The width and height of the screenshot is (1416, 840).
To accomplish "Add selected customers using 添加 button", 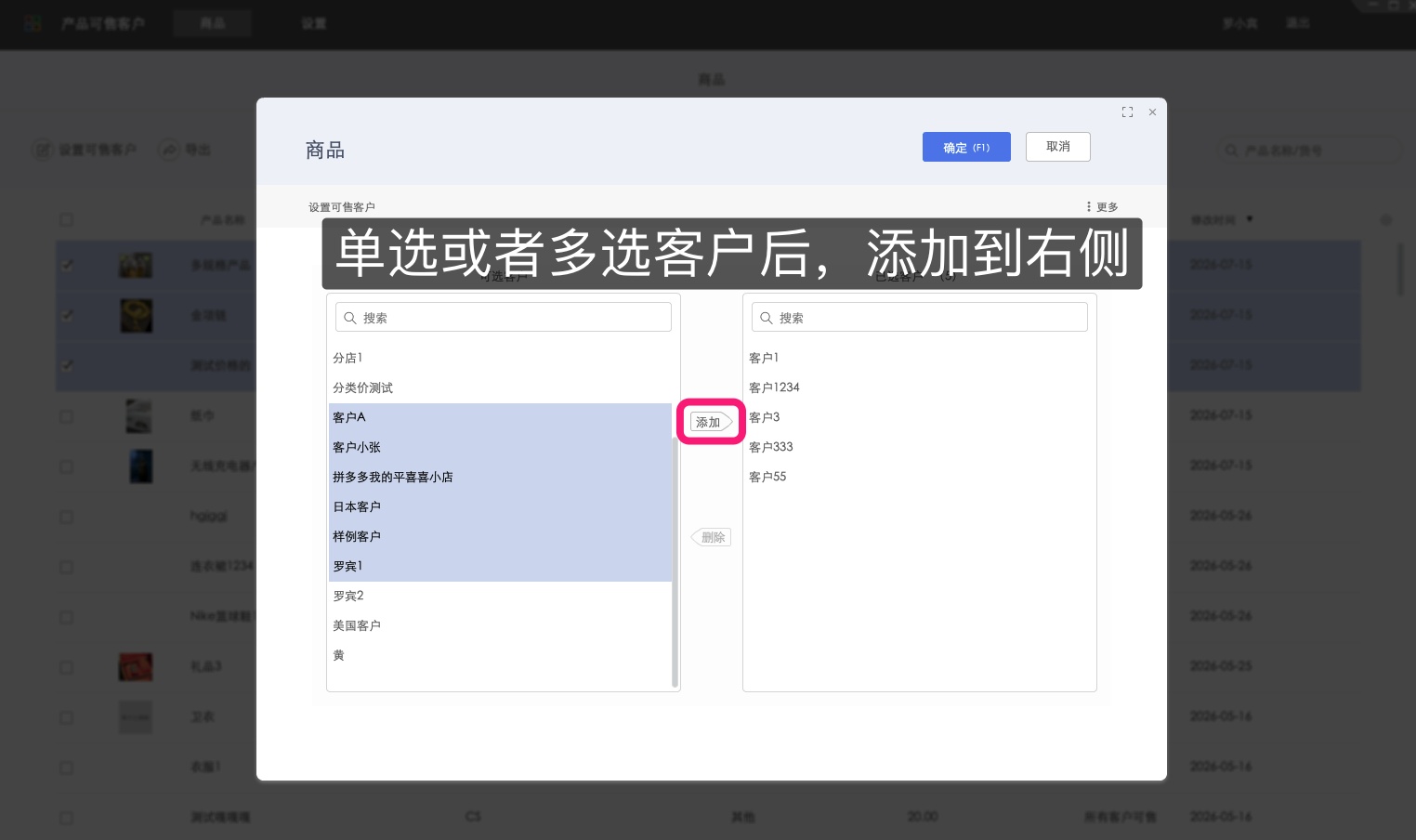I will coord(711,422).
